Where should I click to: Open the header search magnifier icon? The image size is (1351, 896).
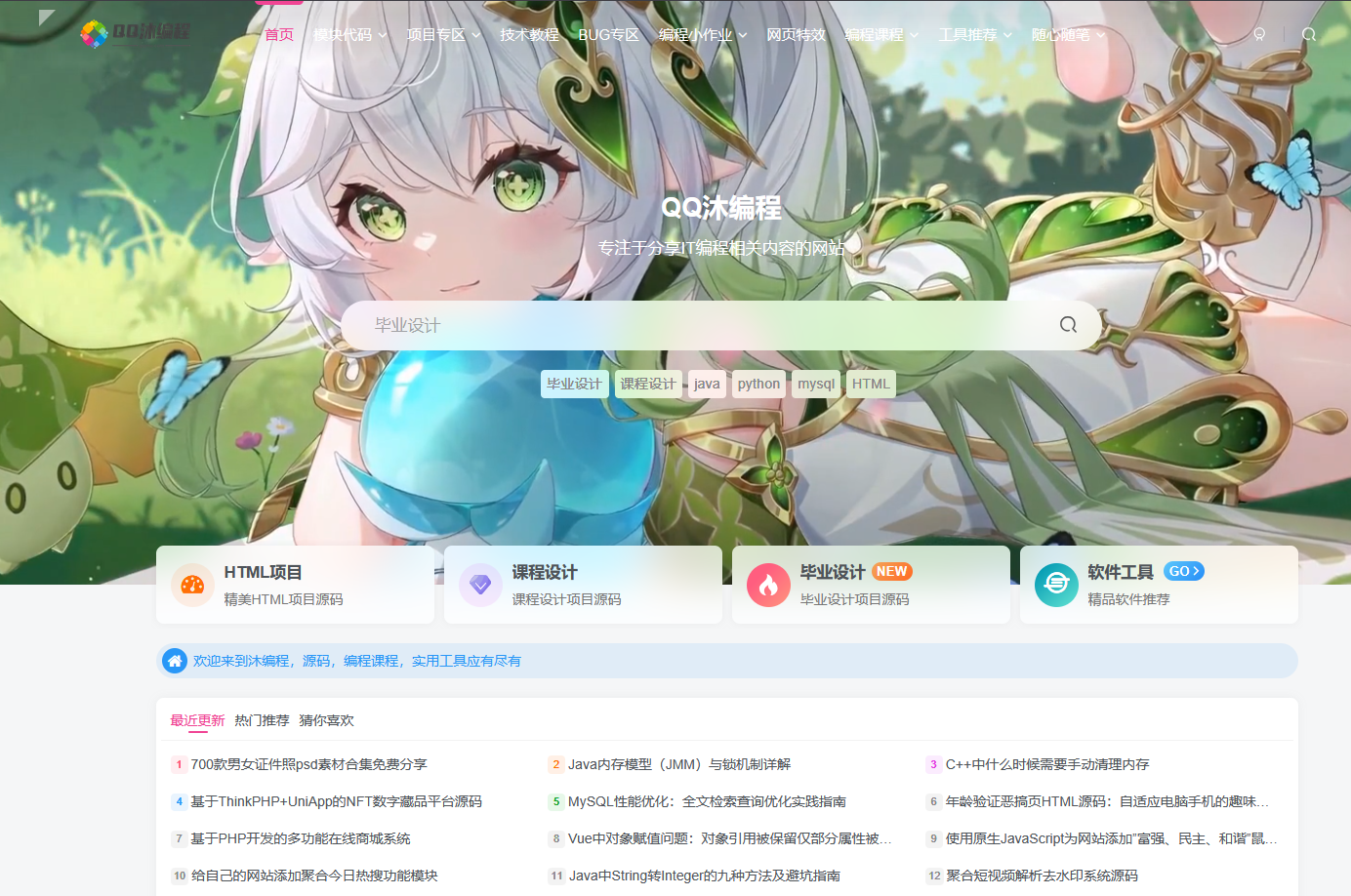coord(1309,34)
